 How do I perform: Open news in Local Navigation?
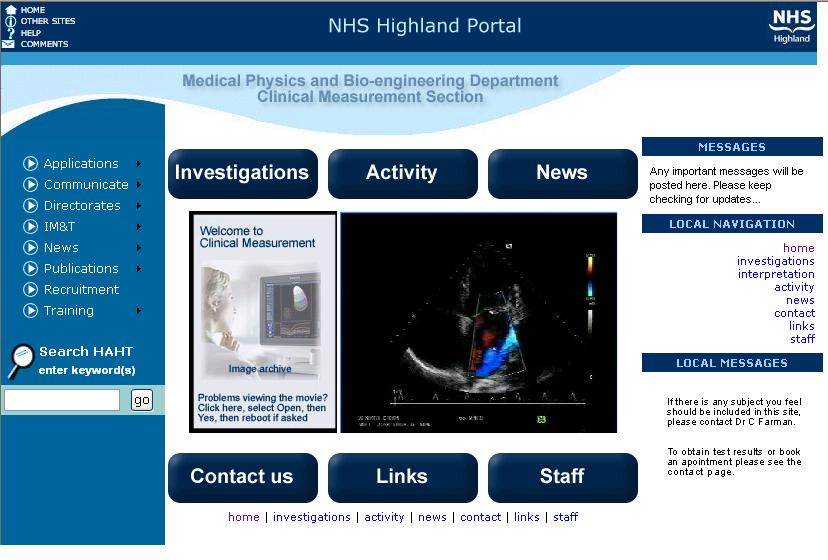click(x=800, y=300)
